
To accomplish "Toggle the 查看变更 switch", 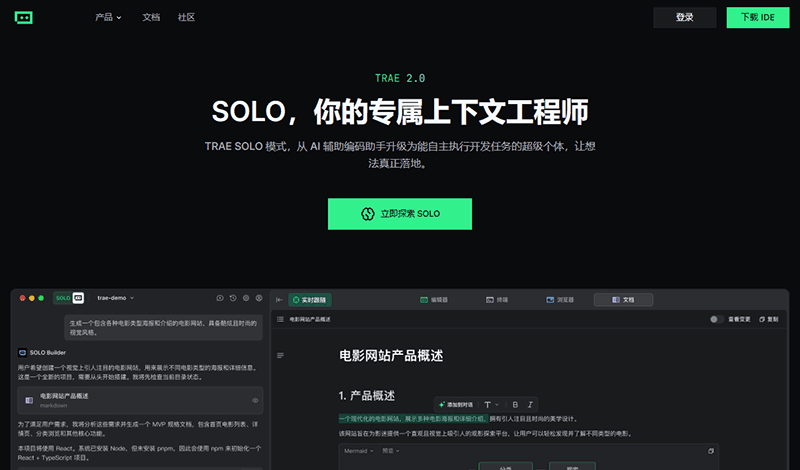I will click(717, 319).
